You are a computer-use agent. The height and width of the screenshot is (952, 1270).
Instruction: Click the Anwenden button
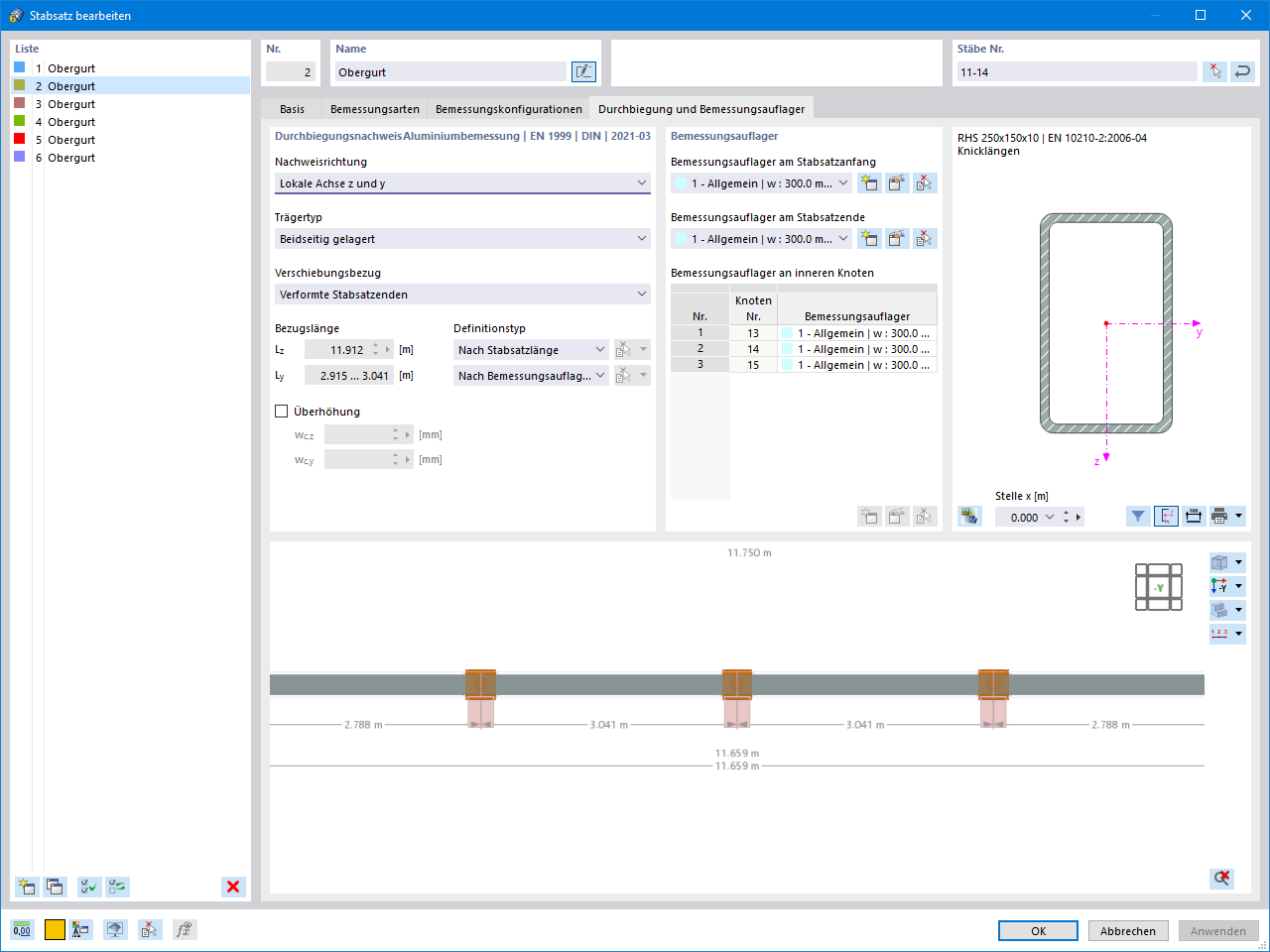point(1218,930)
